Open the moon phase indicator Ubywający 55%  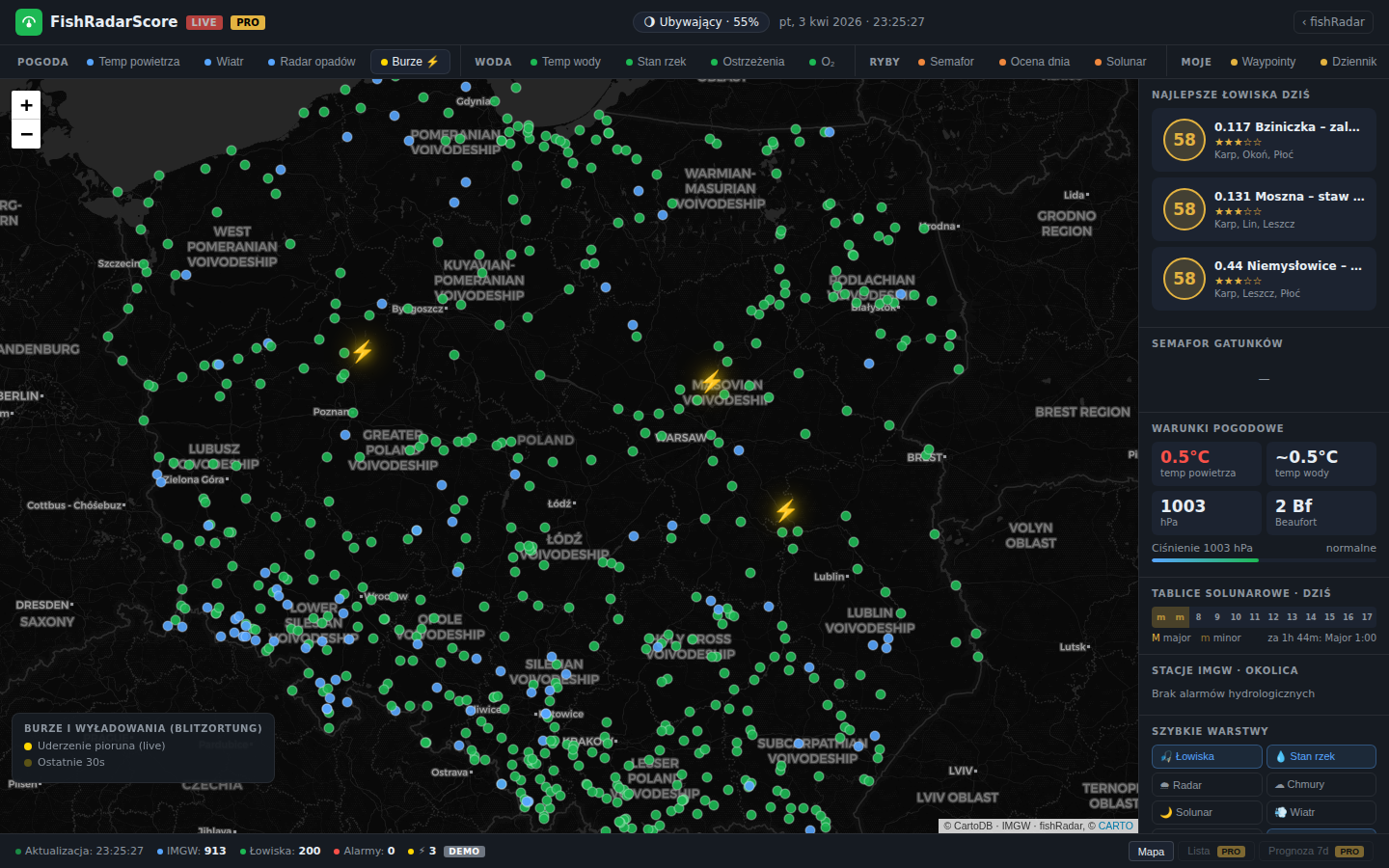point(700,21)
